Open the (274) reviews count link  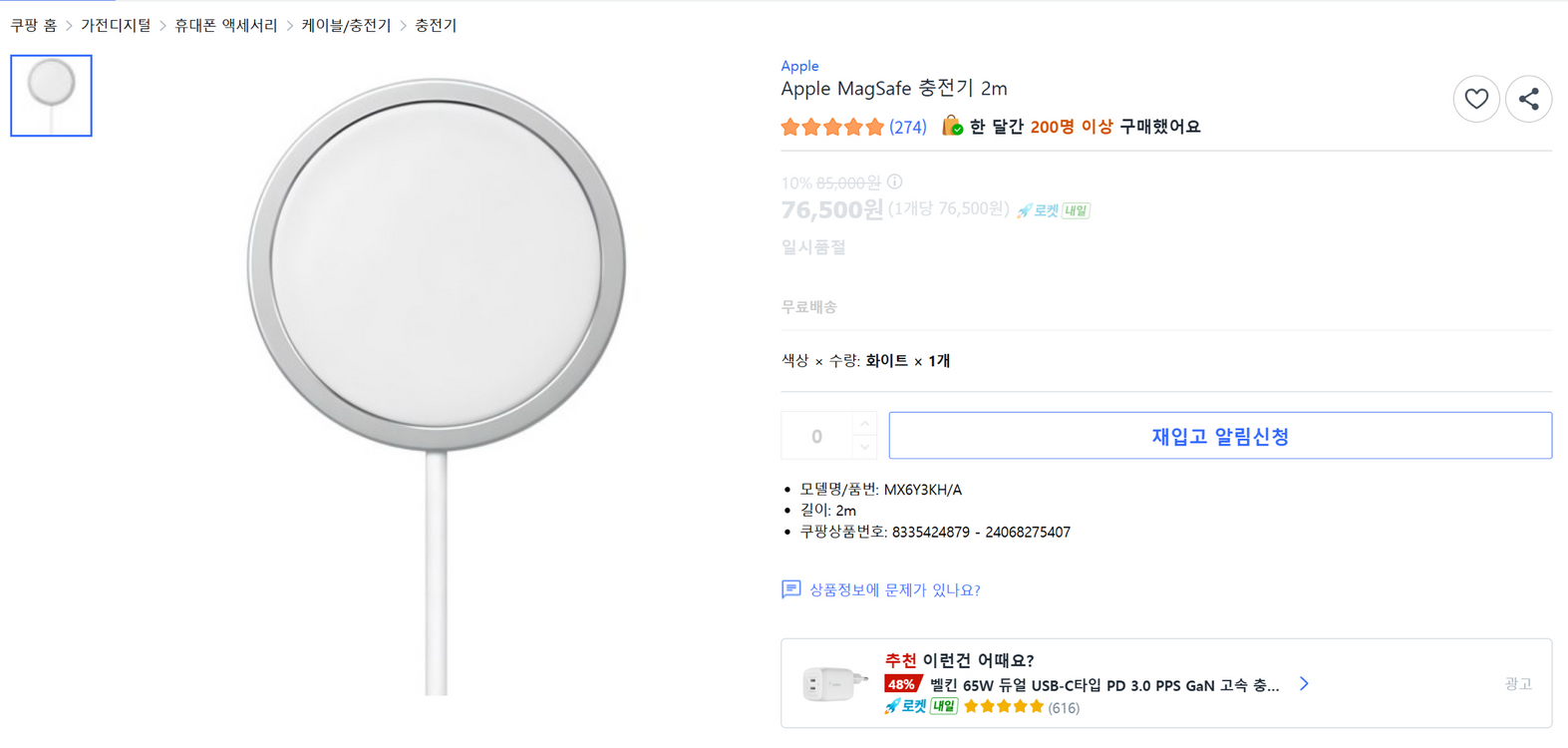[x=907, y=127]
